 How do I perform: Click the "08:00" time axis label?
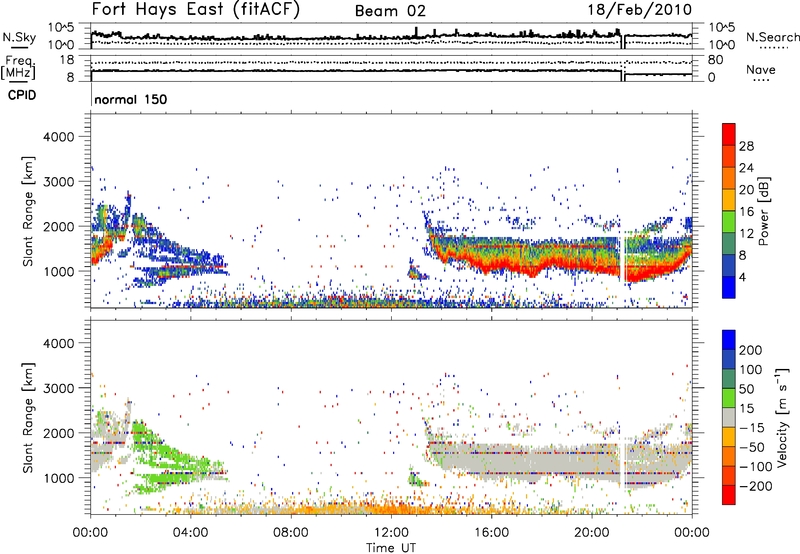click(x=291, y=533)
